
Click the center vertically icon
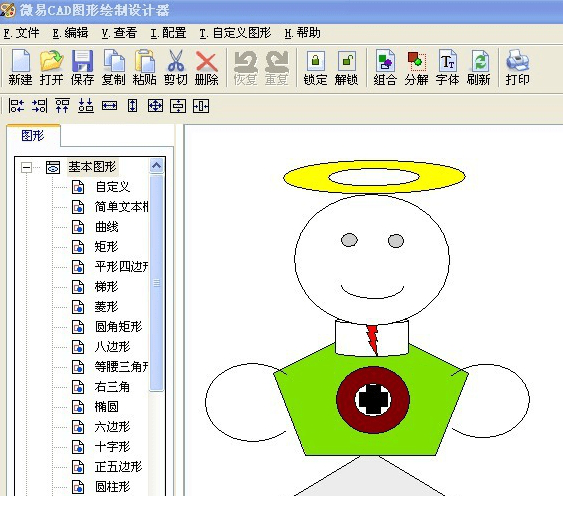coord(178,106)
